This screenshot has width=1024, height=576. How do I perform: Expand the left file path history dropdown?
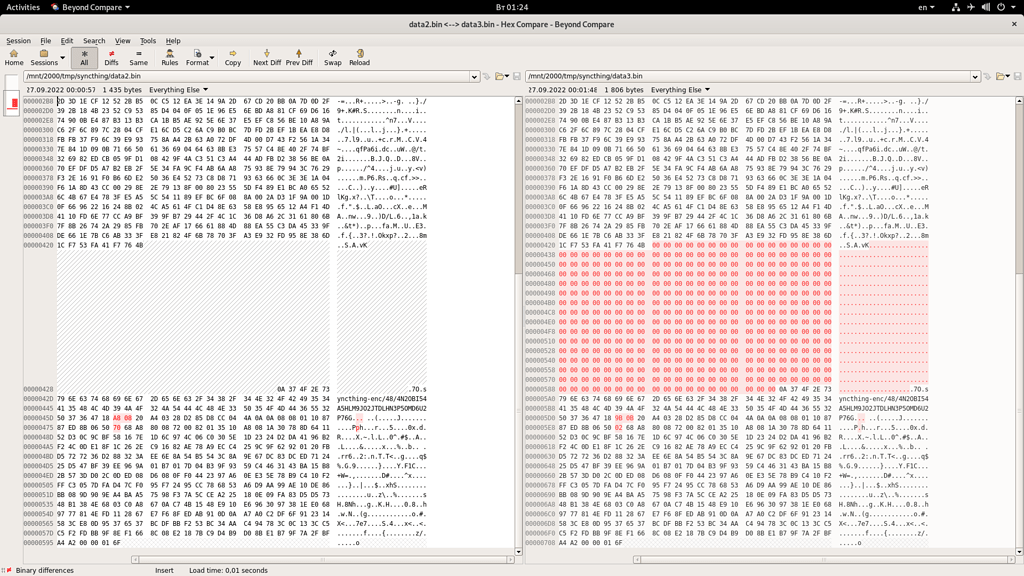coord(474,76)
